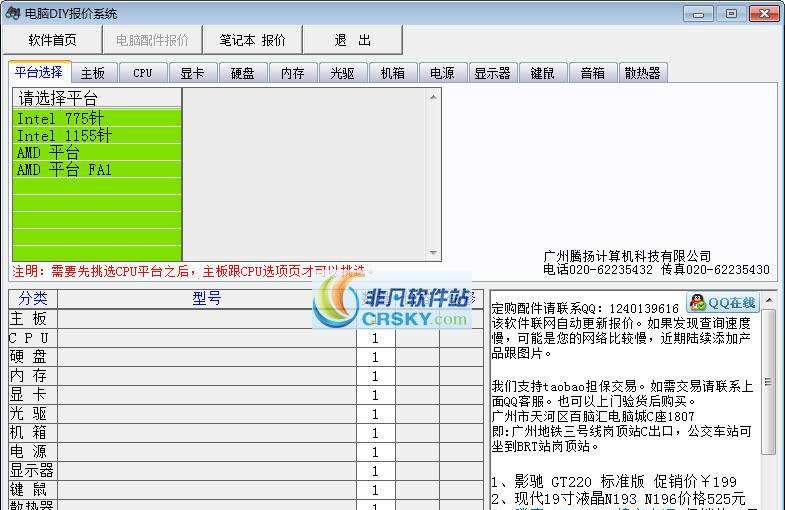785x510 pixels.
Task: Open the 电源 tab
Action: [x=443, y=73]
